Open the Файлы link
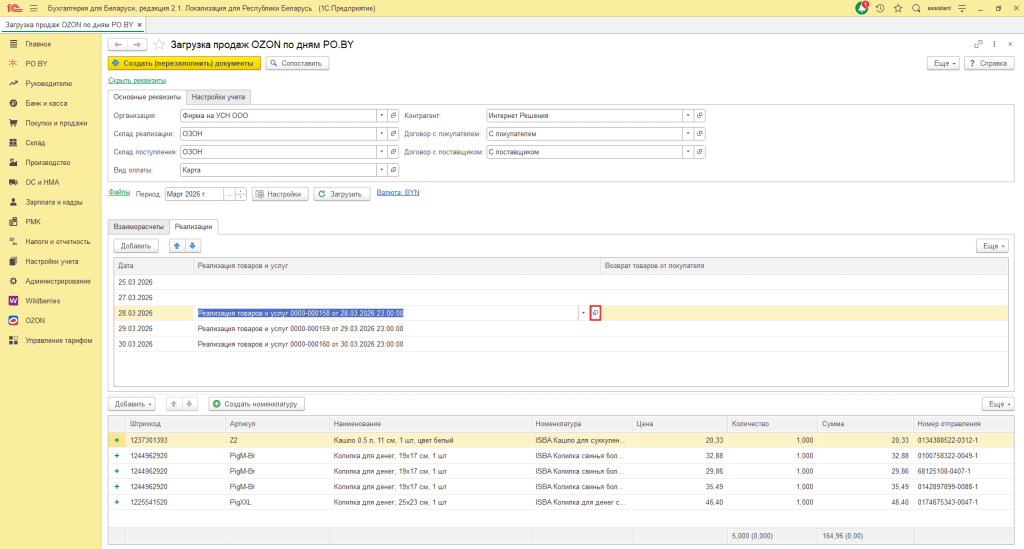The image size is (1024, 549). pos(119,192)
